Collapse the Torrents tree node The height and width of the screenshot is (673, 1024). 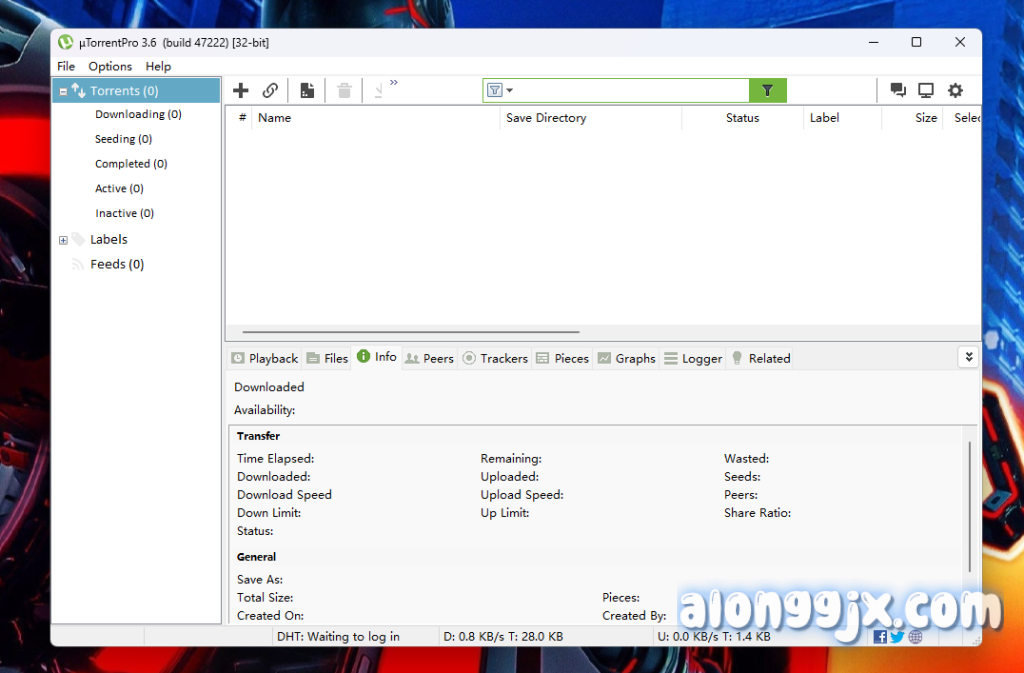63,91
